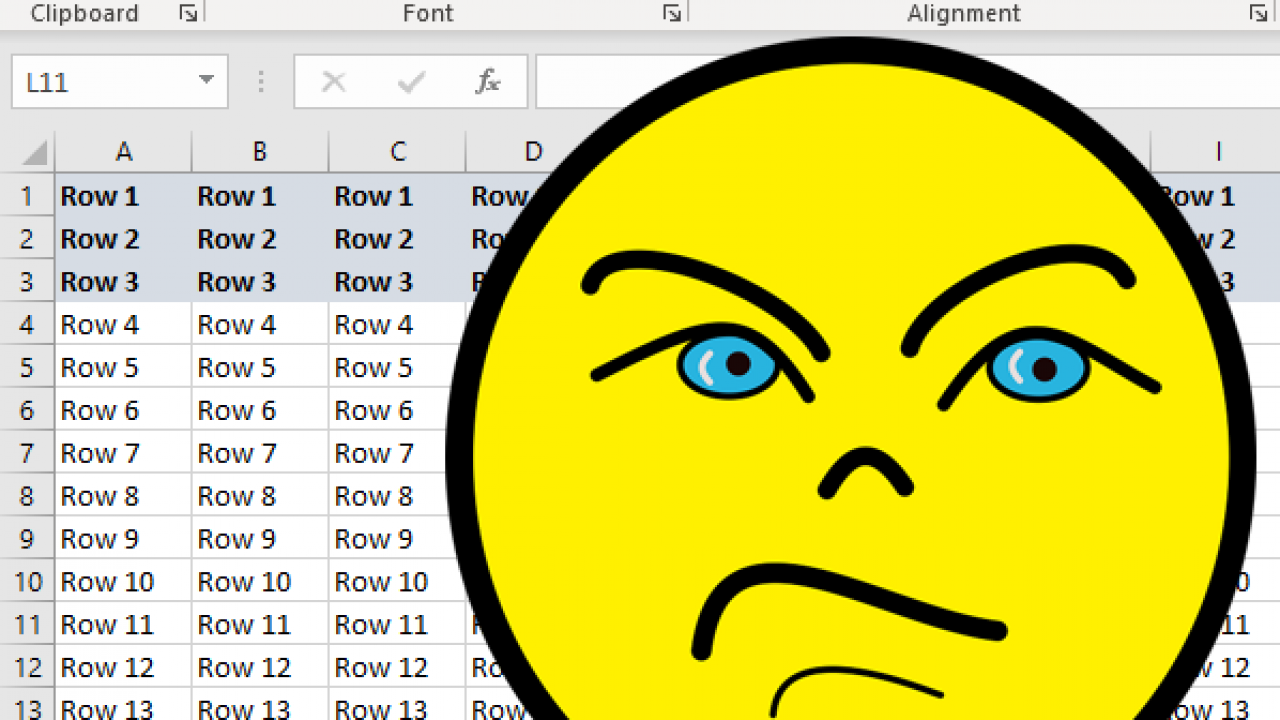The image size is (1280, 720).
Task: Click the formula bar Enter checkmark
Action: [x=411, y=82]
